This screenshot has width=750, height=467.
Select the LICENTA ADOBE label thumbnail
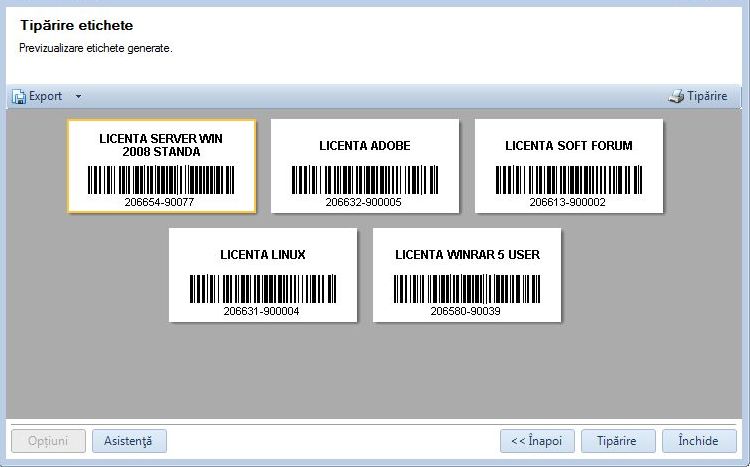point(365,166)
